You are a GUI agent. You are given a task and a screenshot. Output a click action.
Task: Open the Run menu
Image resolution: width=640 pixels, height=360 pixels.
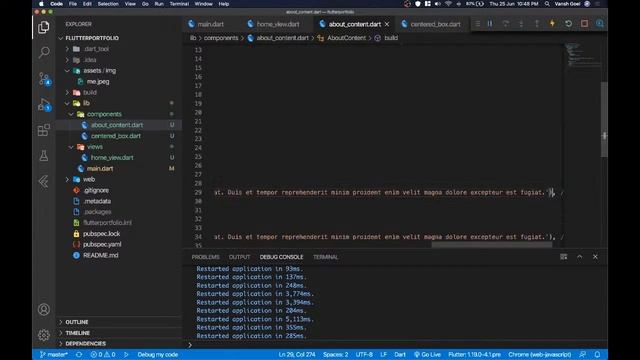pyautogui.click(x=159, y=4)
